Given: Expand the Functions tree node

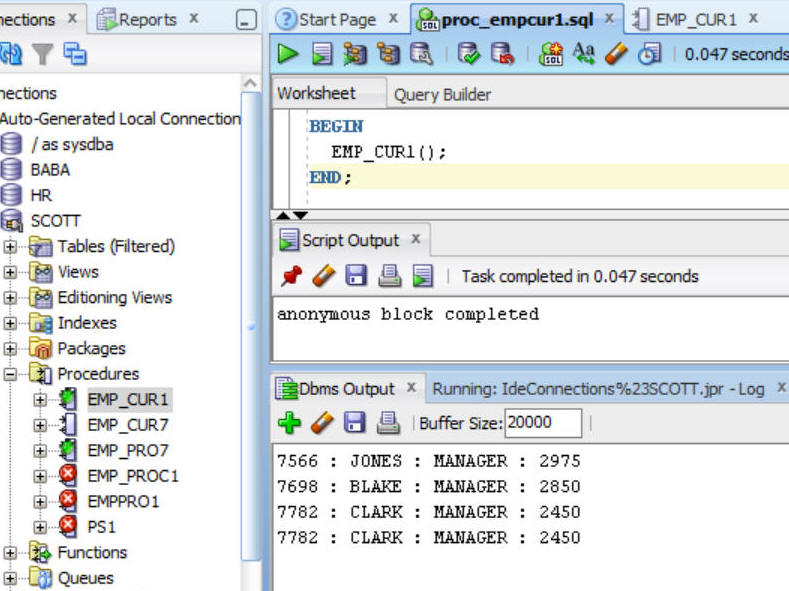Looking at the screenshot, I should click(x=10, y=553).
